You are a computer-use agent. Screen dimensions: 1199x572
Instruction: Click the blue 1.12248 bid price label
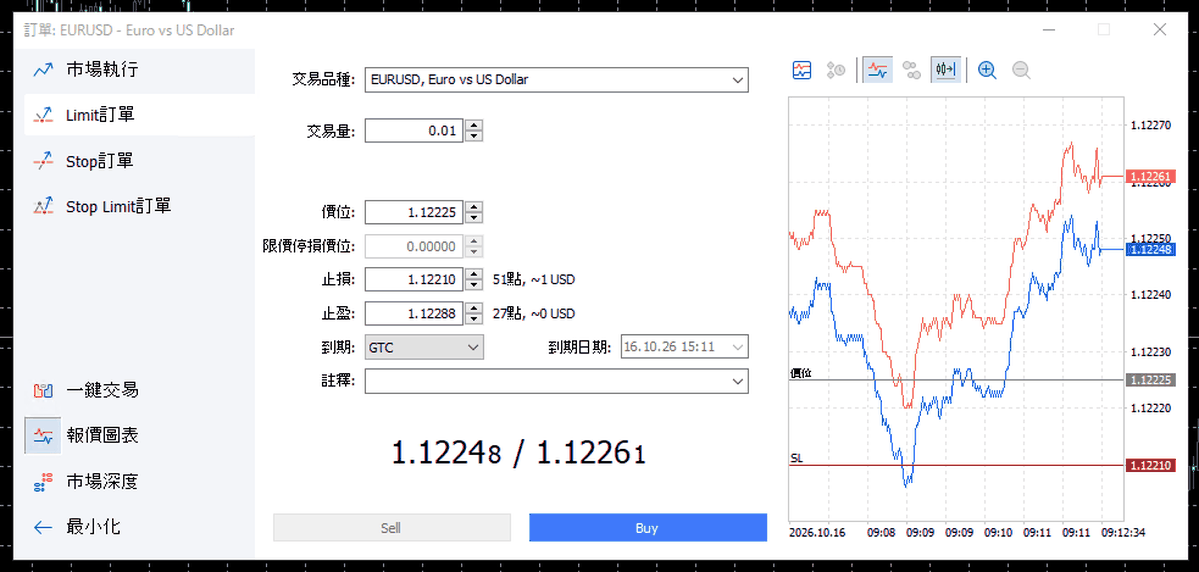coord(1152,249)
